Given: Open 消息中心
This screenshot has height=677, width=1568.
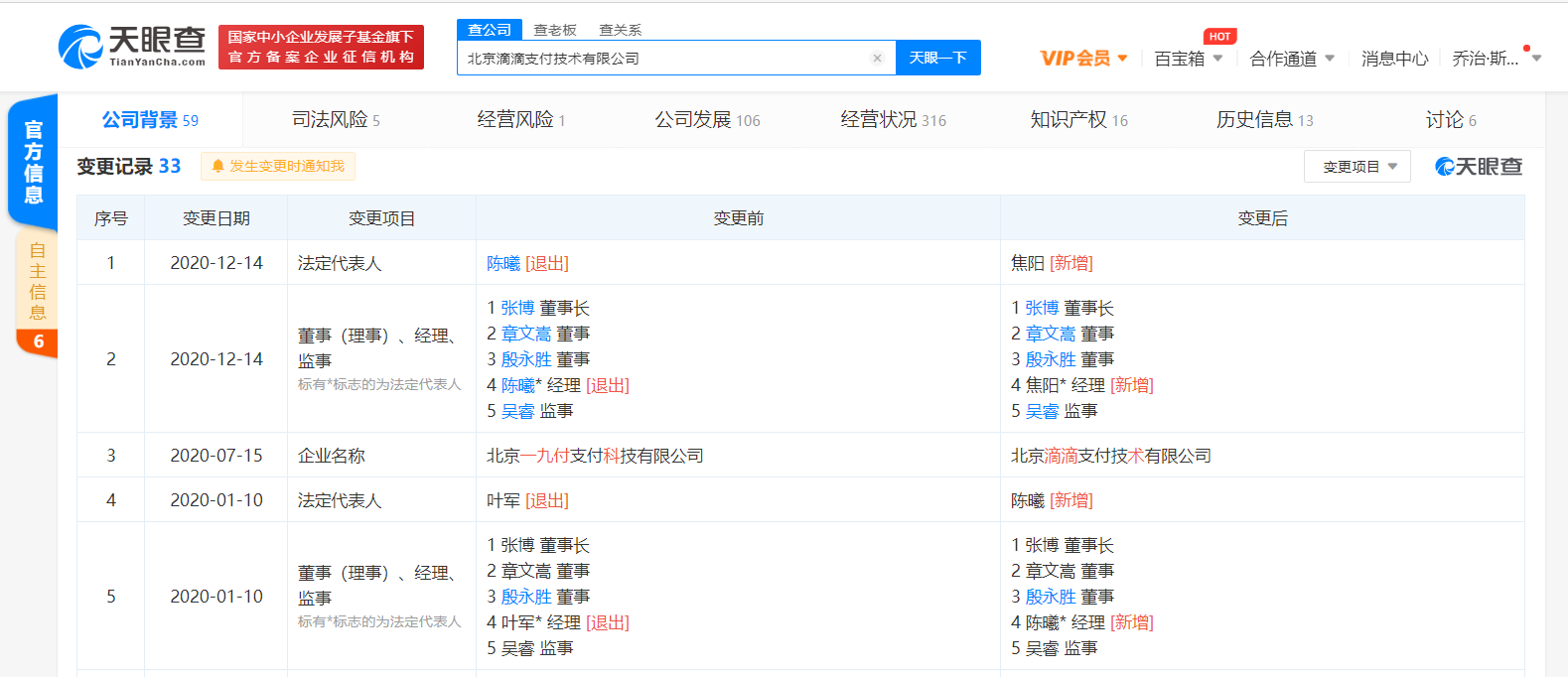Looking at the screenshot, I should coord(1394,59).
